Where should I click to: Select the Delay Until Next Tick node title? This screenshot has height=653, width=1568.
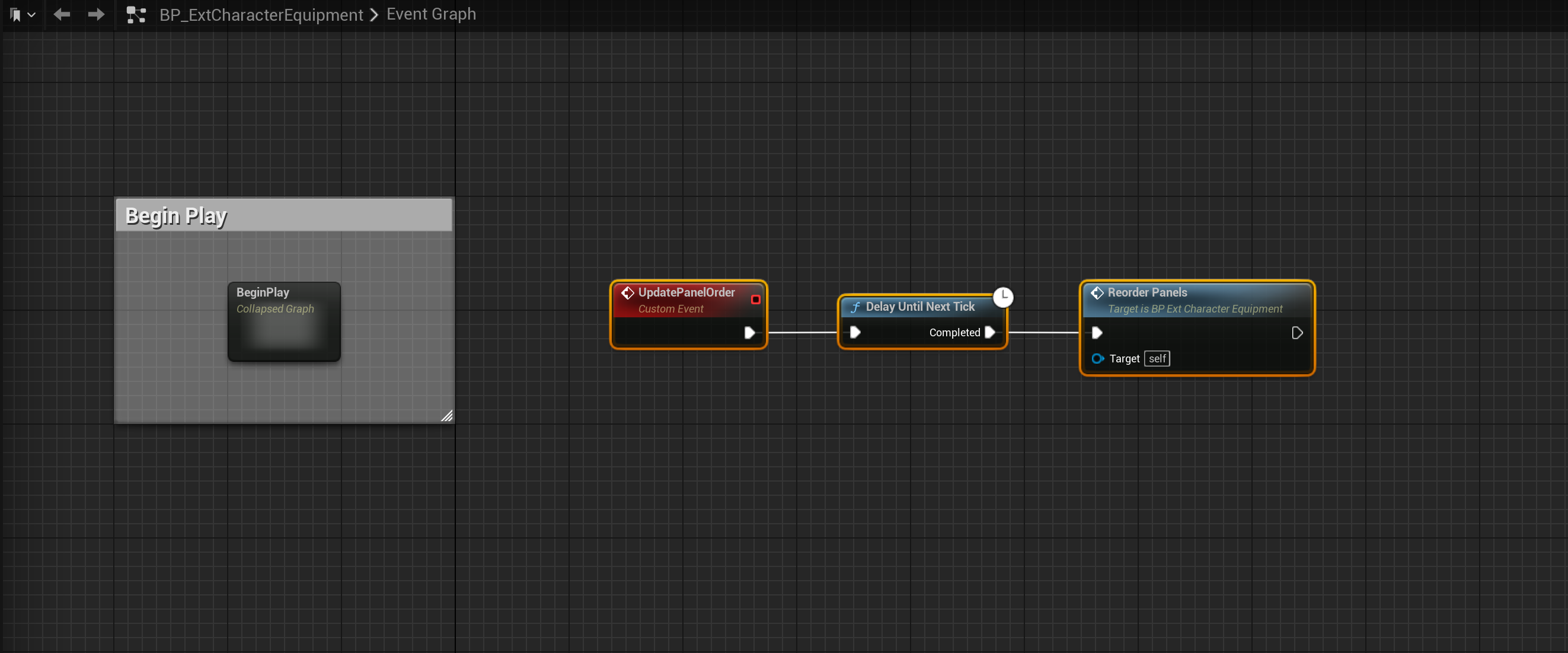coord(919,307)
